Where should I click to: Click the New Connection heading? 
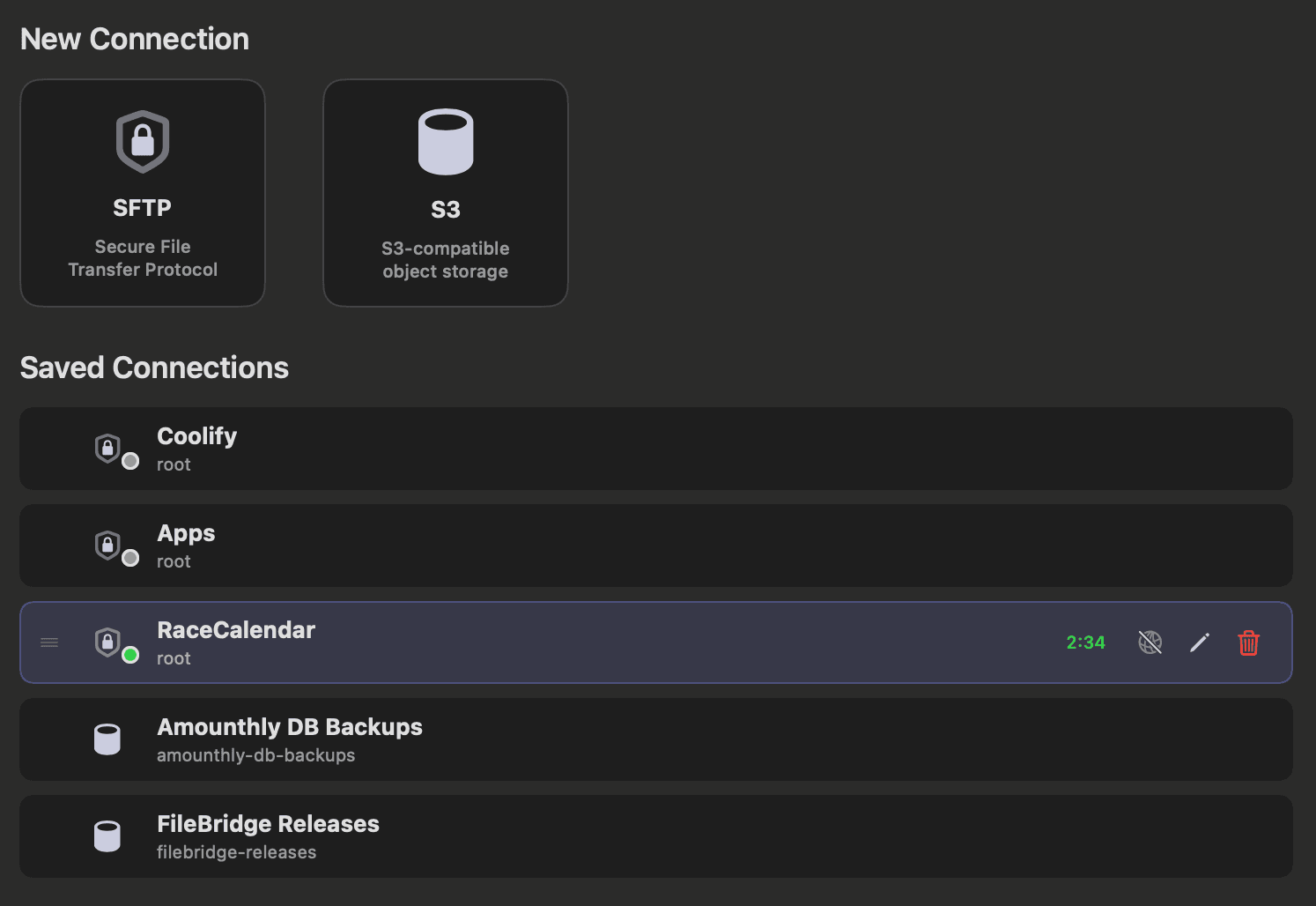pyautogui.click(x=135, y=39)
